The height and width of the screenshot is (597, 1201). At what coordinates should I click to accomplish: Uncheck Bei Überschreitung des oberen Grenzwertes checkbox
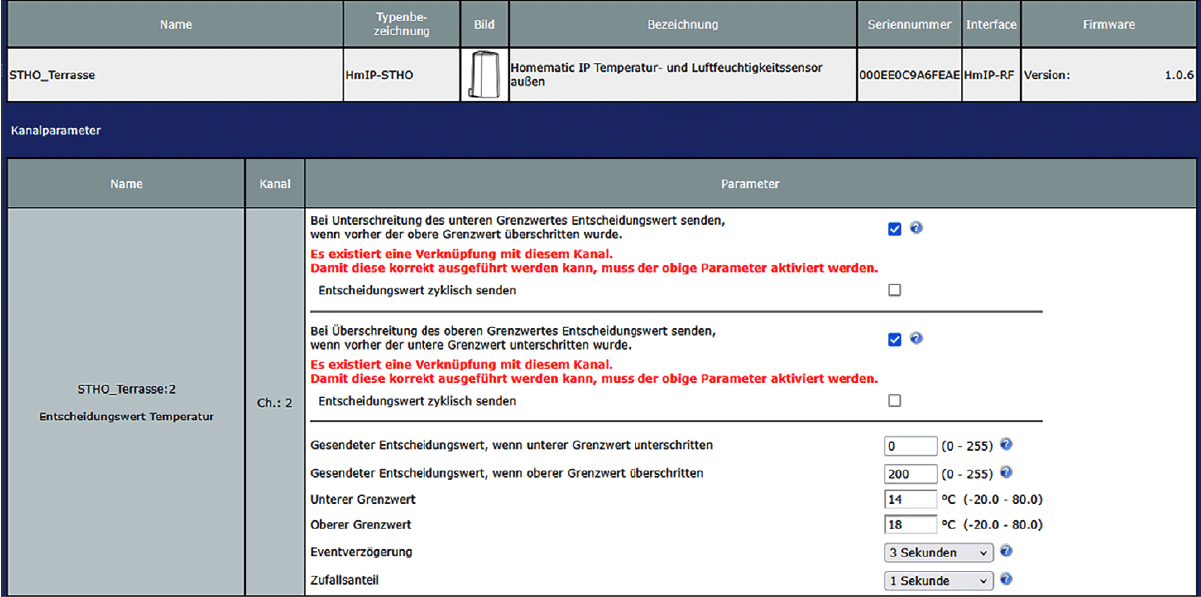tap(895, 340)
